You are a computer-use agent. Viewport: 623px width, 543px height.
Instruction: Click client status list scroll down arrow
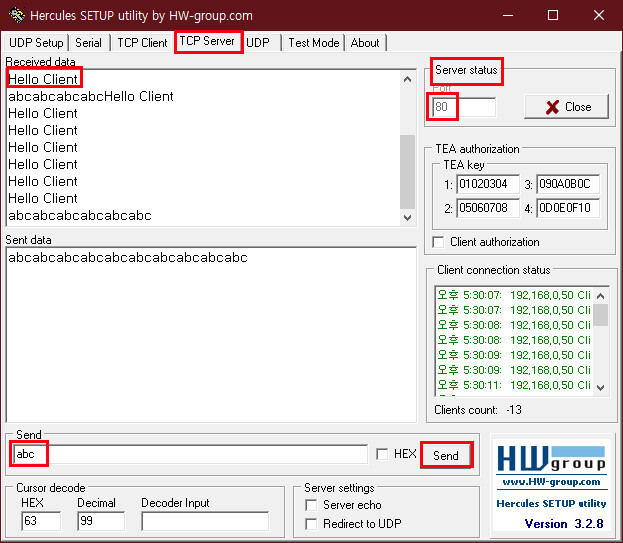click(x=601, y=387)
